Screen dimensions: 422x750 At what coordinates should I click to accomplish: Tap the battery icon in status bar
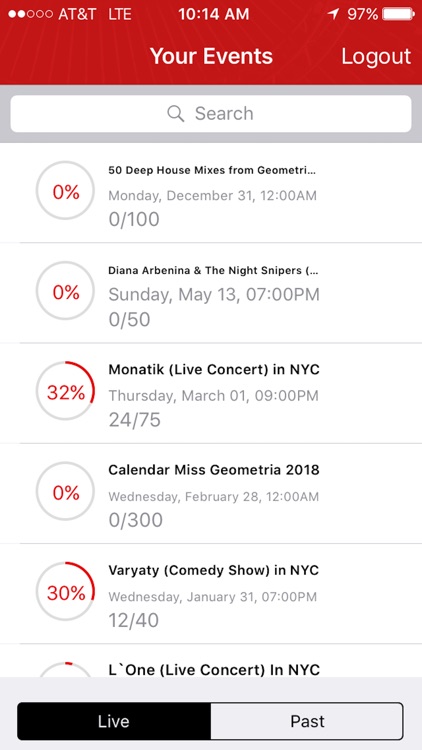[x=399, y=14]
